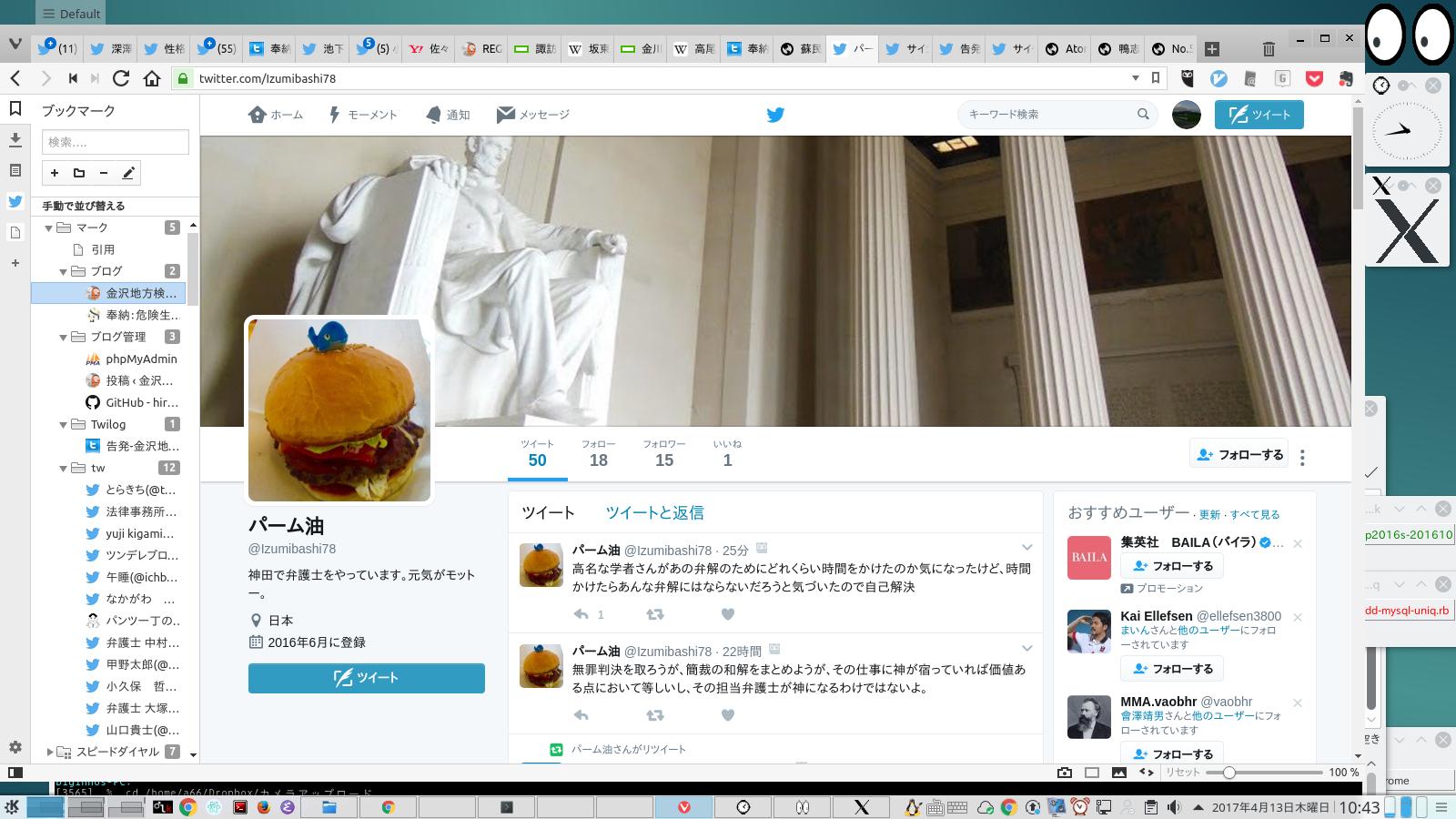Image resolution: width=1456 pixels, height=819 pixels.
Task: Collapse the マーク bookmark folder
Action: point(49,227)
